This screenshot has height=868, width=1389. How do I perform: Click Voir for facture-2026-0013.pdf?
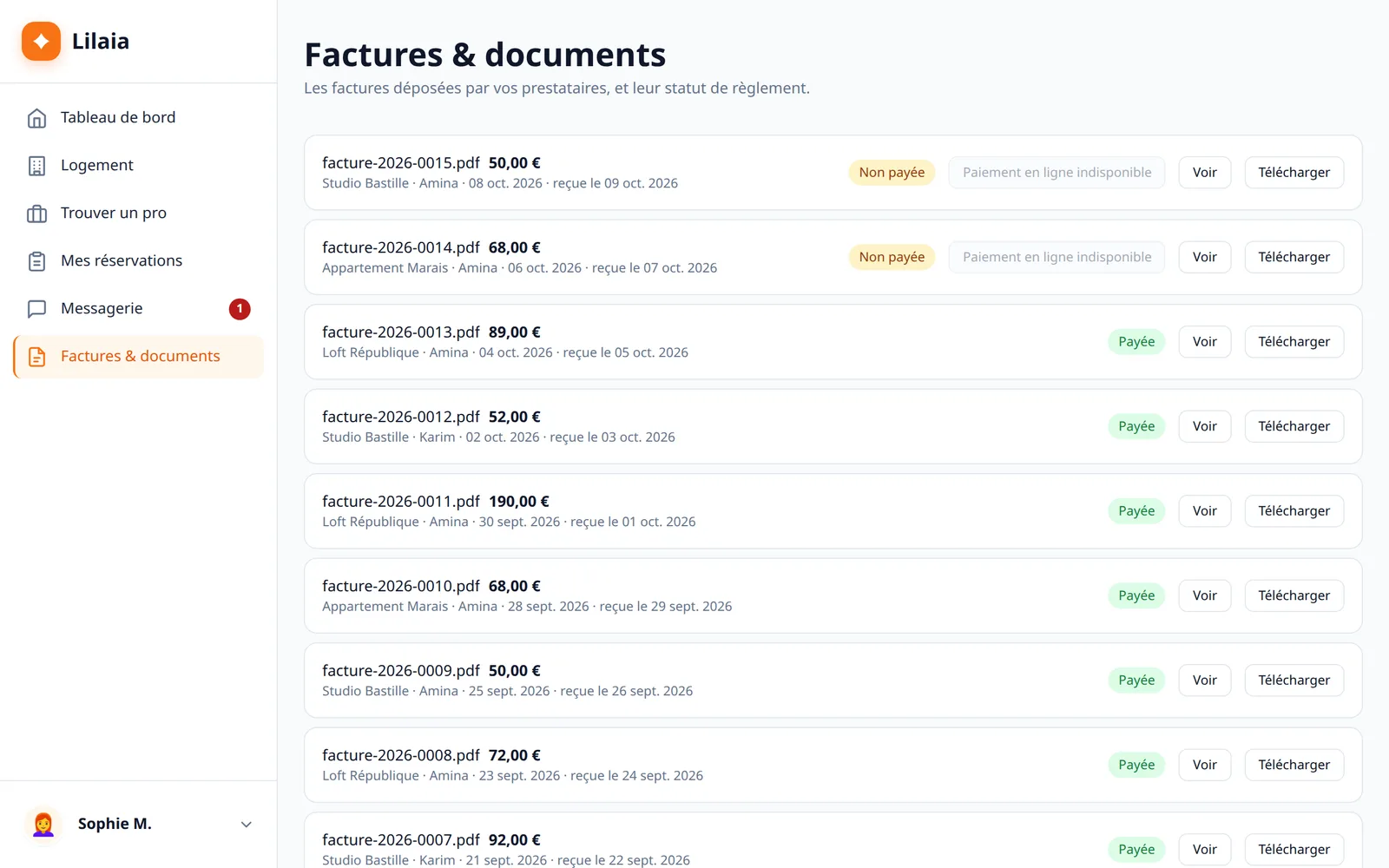tap(1204, 341)
